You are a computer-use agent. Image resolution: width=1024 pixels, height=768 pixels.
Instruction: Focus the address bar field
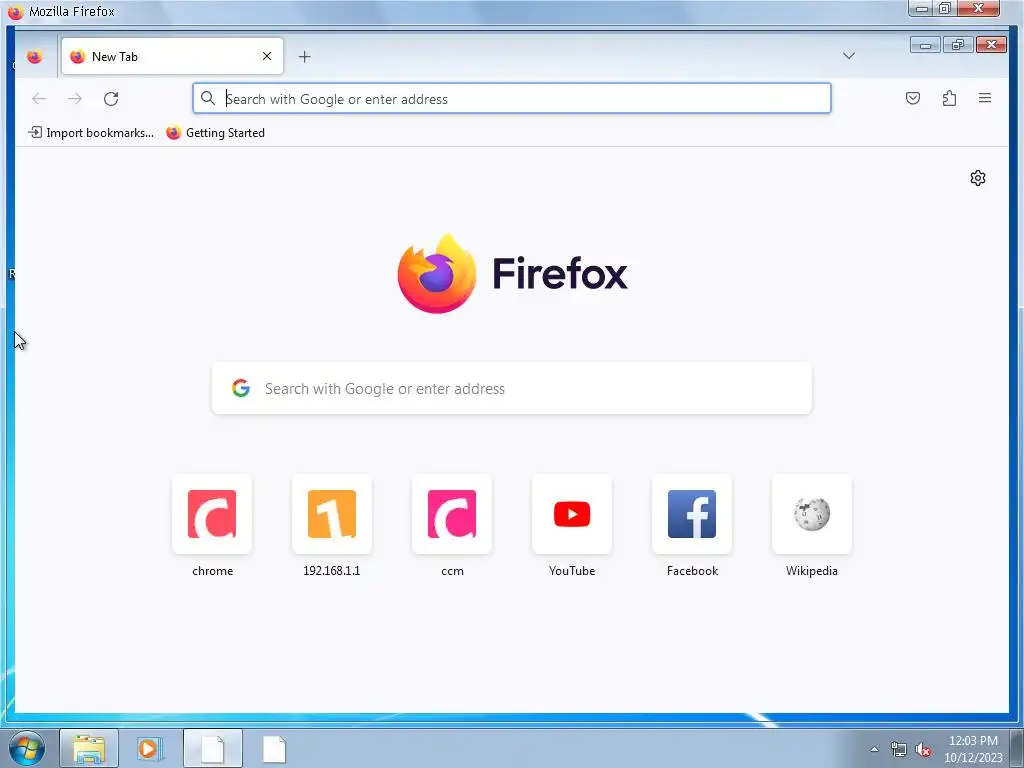click(x=512, y=99)
